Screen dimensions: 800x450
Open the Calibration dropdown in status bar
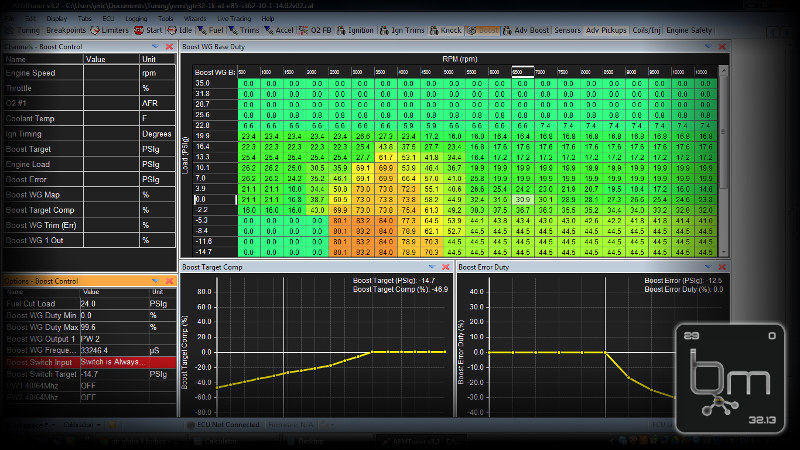point(82,424)
